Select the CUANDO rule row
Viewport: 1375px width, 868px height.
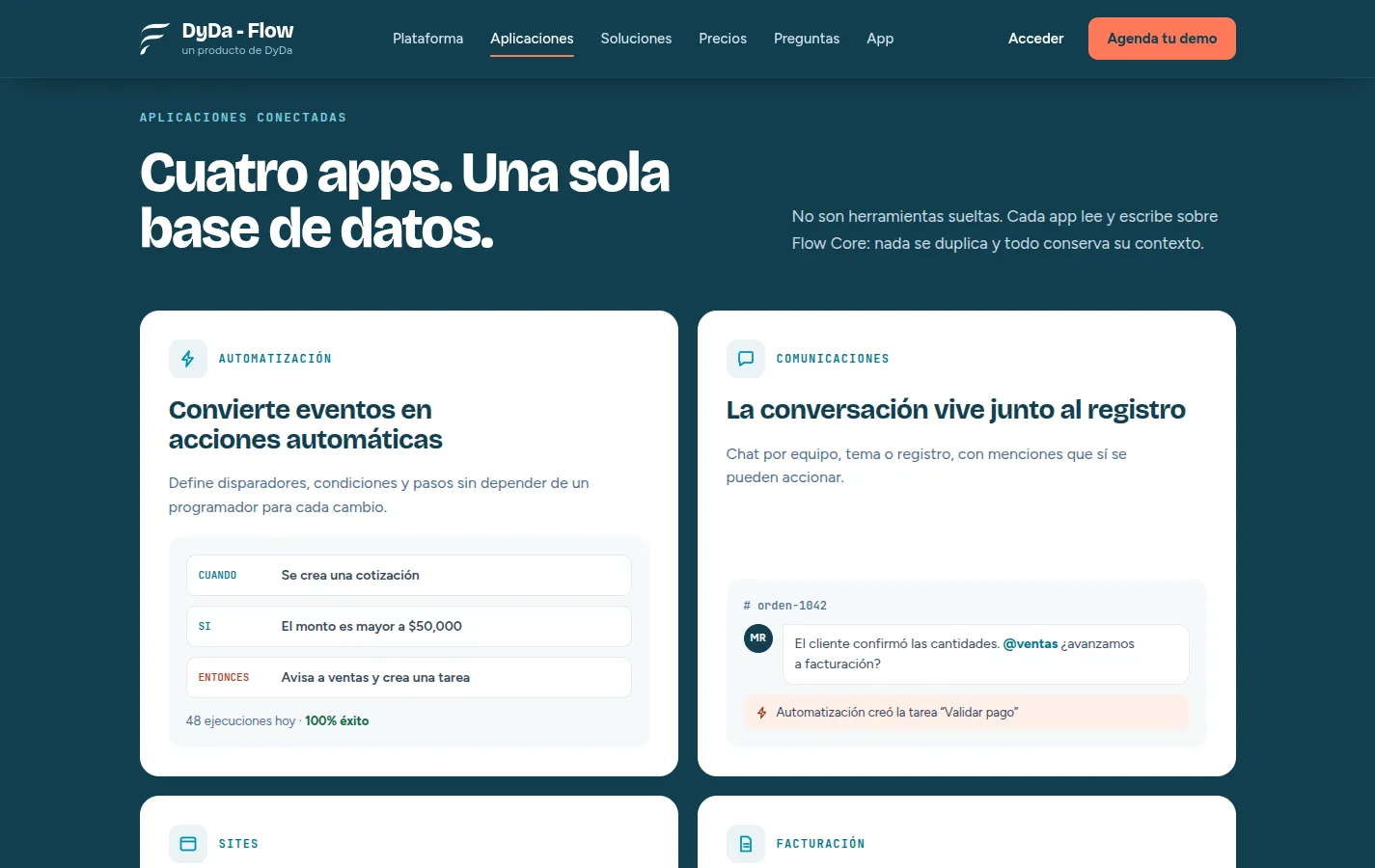click(409, 575)
